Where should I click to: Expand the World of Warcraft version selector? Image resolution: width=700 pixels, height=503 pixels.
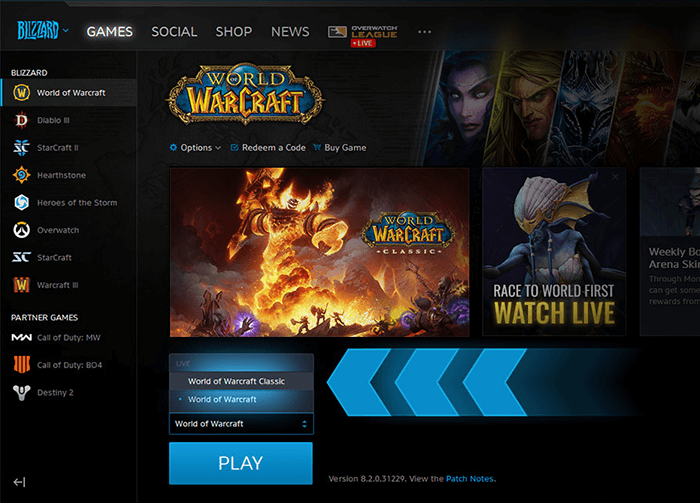[241, 424]
